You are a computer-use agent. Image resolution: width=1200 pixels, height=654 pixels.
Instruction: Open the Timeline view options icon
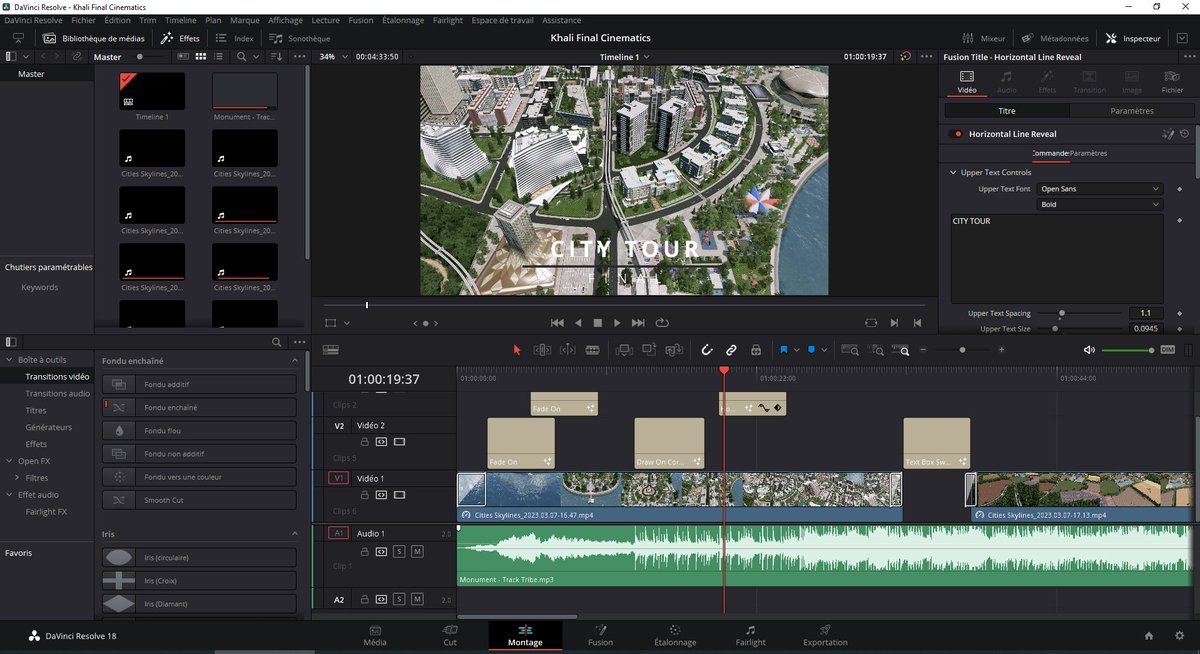coord(331,350)
